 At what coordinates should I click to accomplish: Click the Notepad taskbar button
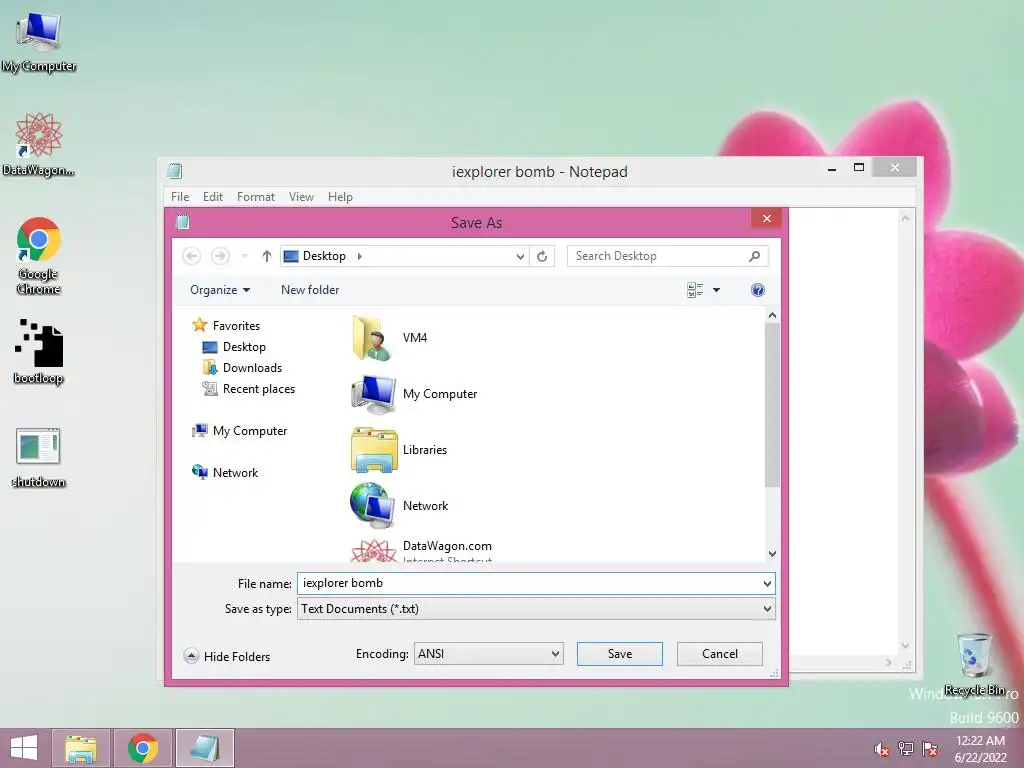[204, 748]
